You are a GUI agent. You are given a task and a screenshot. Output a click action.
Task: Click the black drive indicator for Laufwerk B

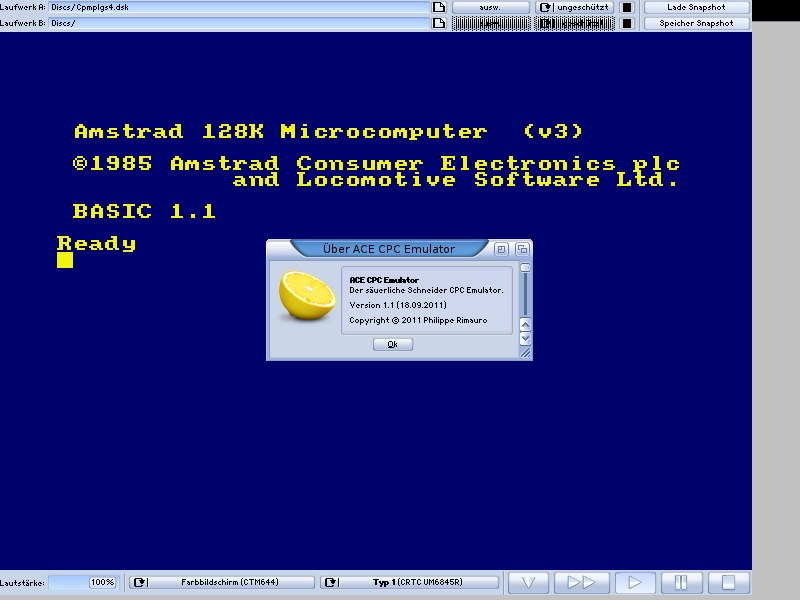[x=627, y=23]
